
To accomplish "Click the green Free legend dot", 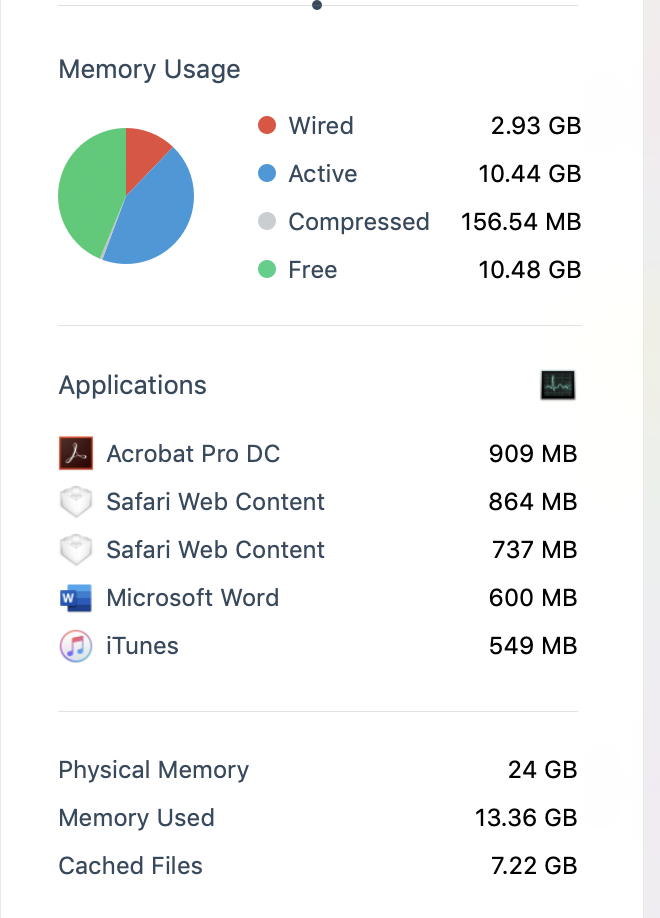I will tap(267, 270).
